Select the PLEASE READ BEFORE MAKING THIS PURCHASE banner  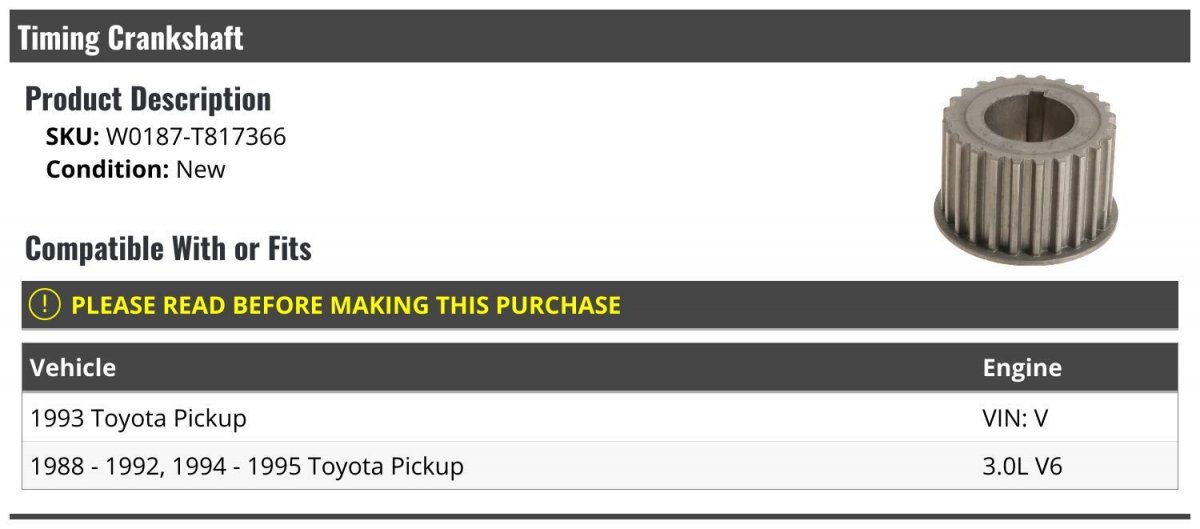pyautogui.click(x=600, y=305)
